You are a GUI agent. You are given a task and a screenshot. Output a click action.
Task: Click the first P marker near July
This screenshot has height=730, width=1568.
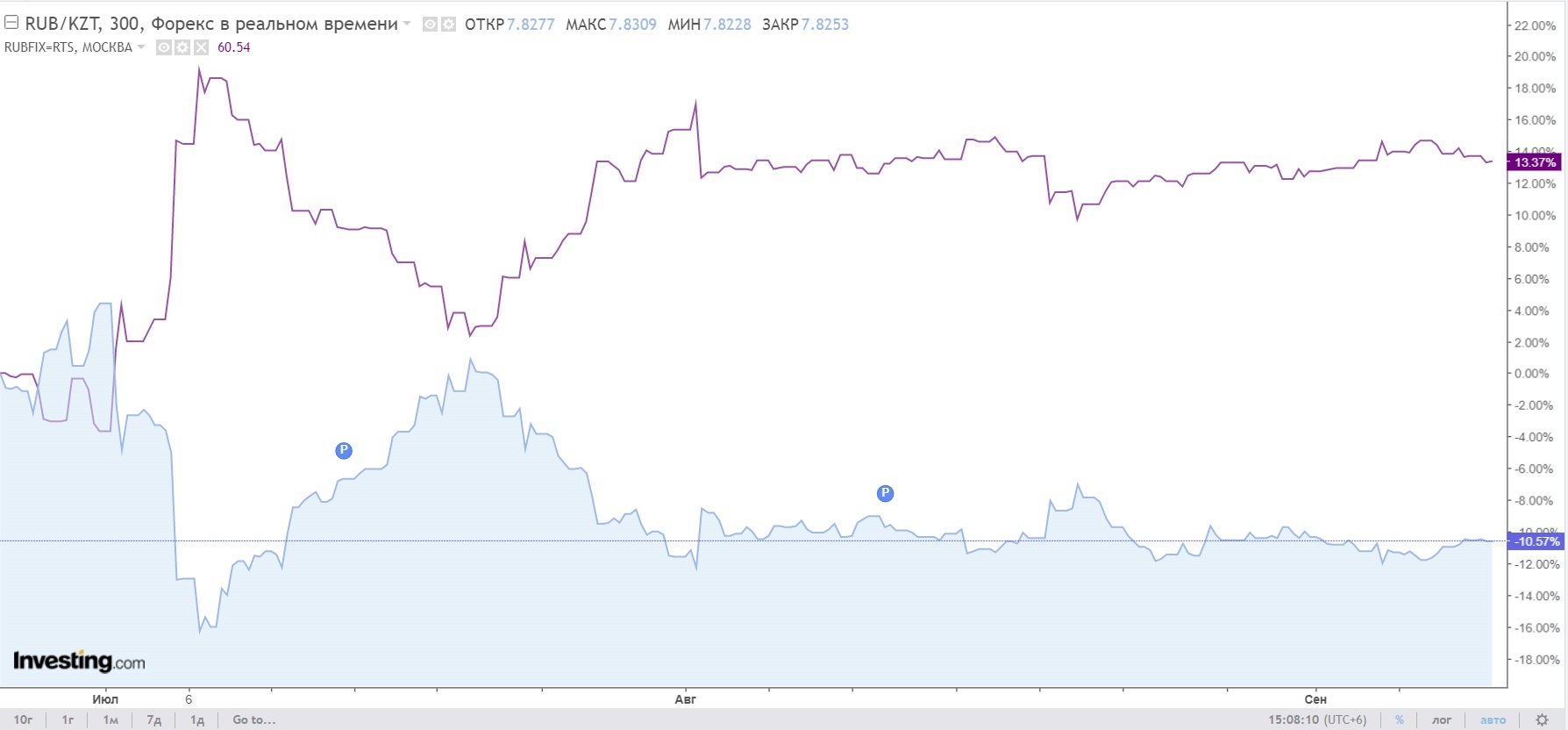pyautogui.click(x=344, y=450)
